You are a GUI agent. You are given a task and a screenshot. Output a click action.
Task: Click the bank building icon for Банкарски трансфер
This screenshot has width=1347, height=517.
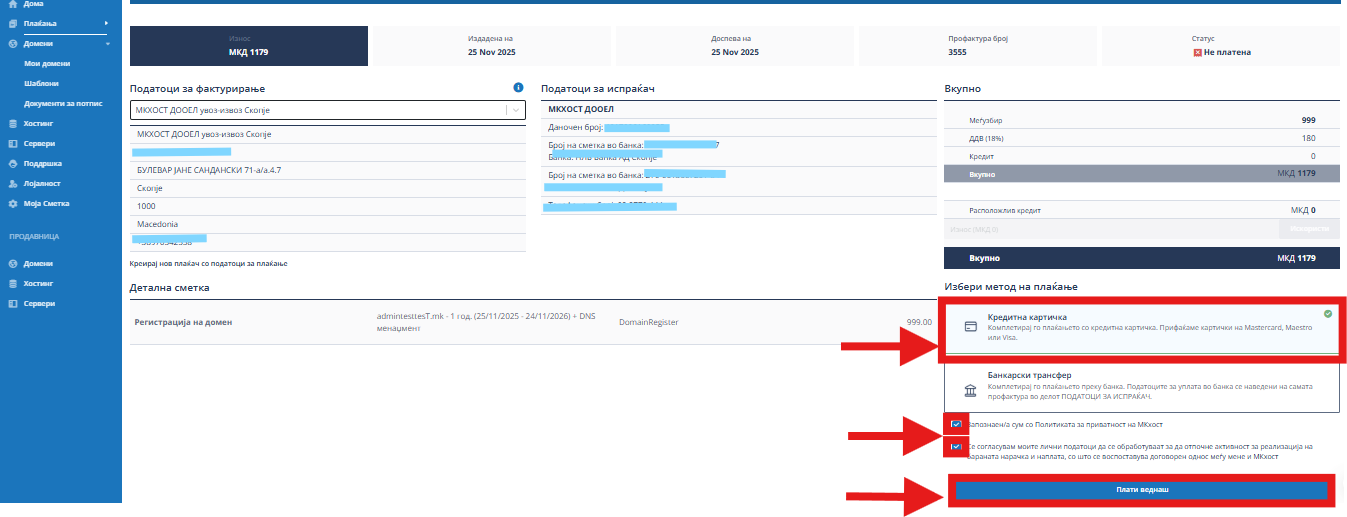point(969,390)
